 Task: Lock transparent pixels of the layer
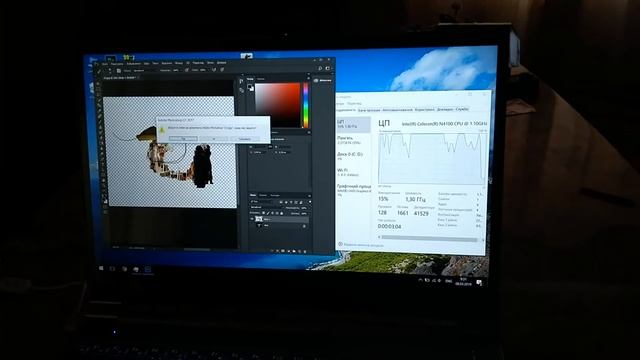[263, 213]
